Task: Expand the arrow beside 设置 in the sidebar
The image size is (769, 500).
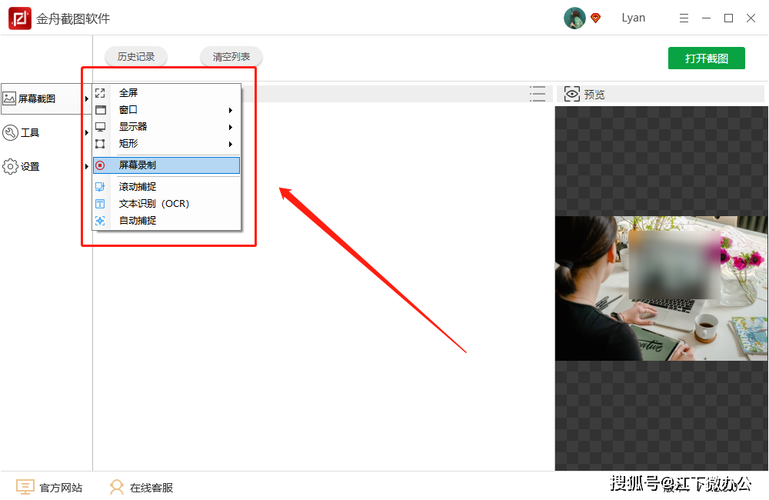Action: coord(86,167)
